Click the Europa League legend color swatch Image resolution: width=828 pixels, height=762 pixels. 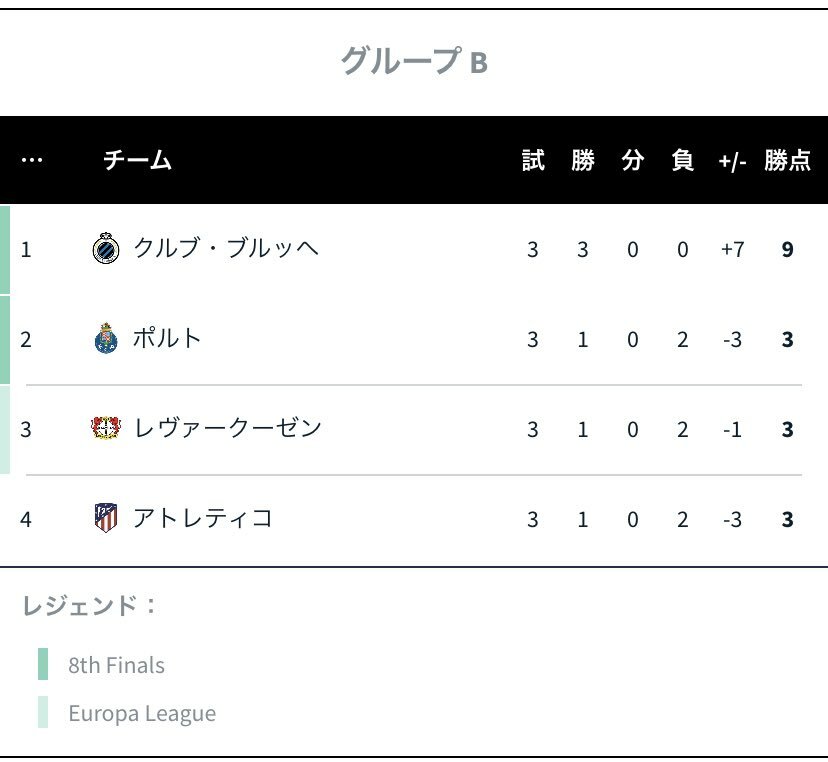point(43,712)
